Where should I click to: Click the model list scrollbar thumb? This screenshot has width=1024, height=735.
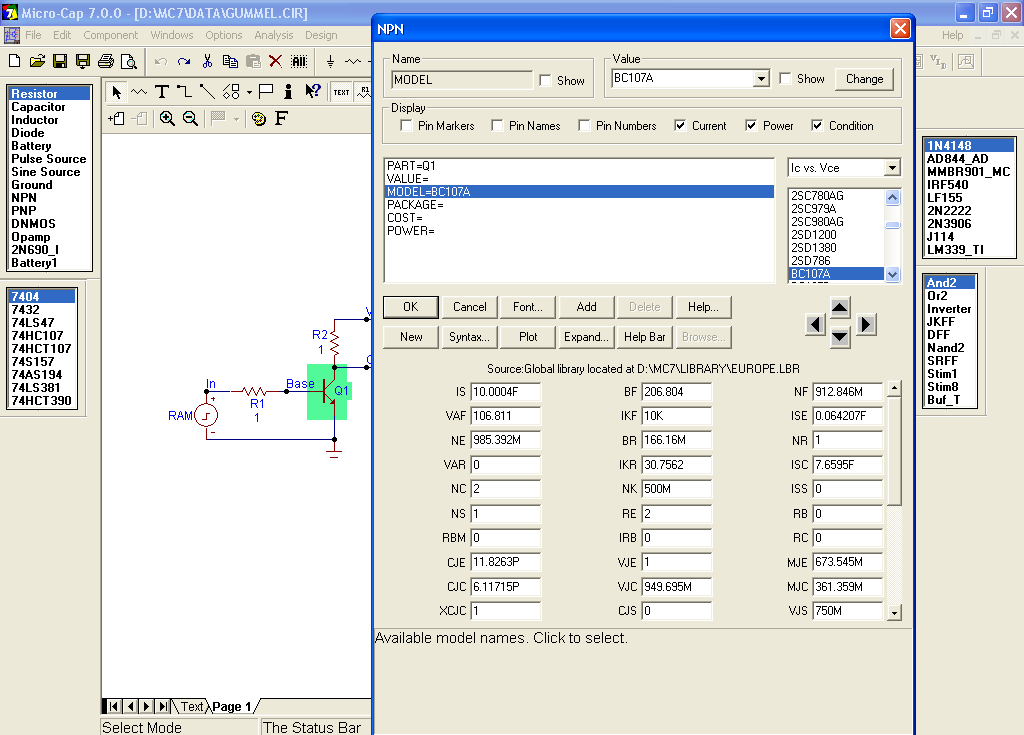pyautogui.click(x=892, y=225)
